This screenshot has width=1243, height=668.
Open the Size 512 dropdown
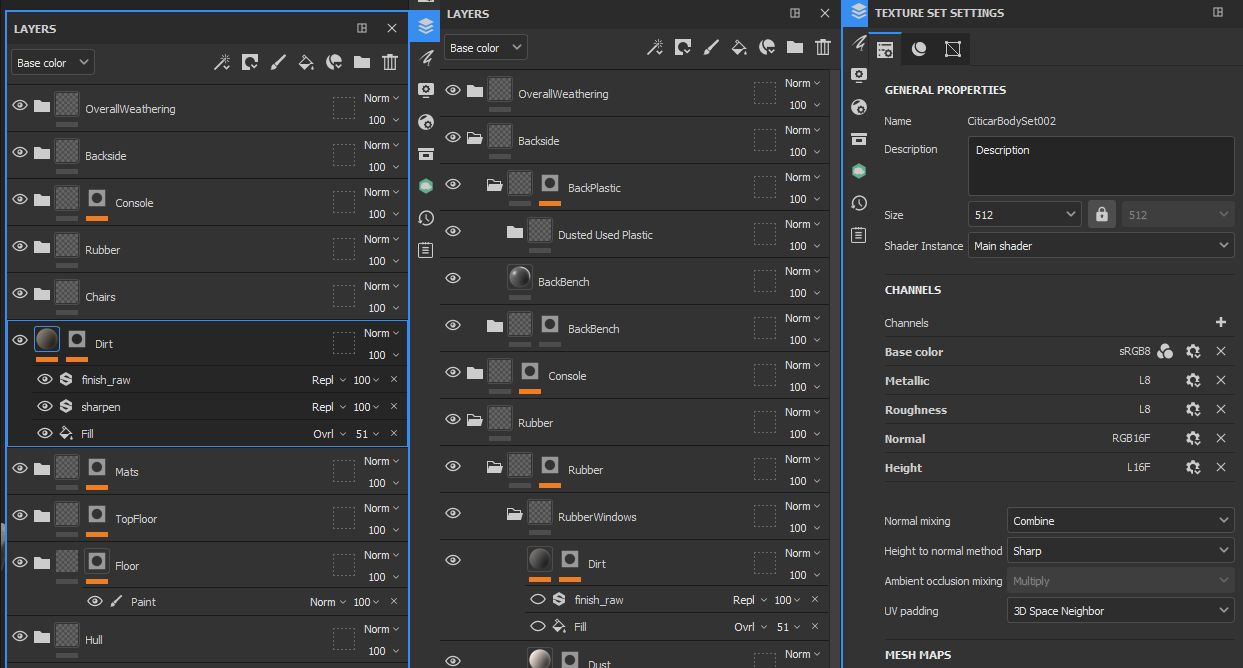pos(1024,215)
